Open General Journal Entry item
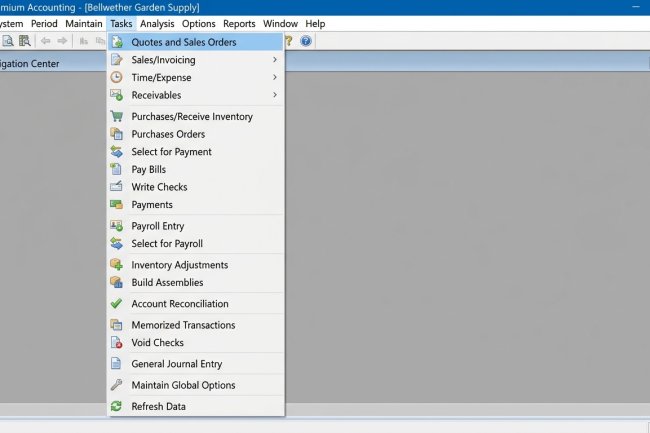This screenshot has width=650, height=433. [x=196, y=363]
